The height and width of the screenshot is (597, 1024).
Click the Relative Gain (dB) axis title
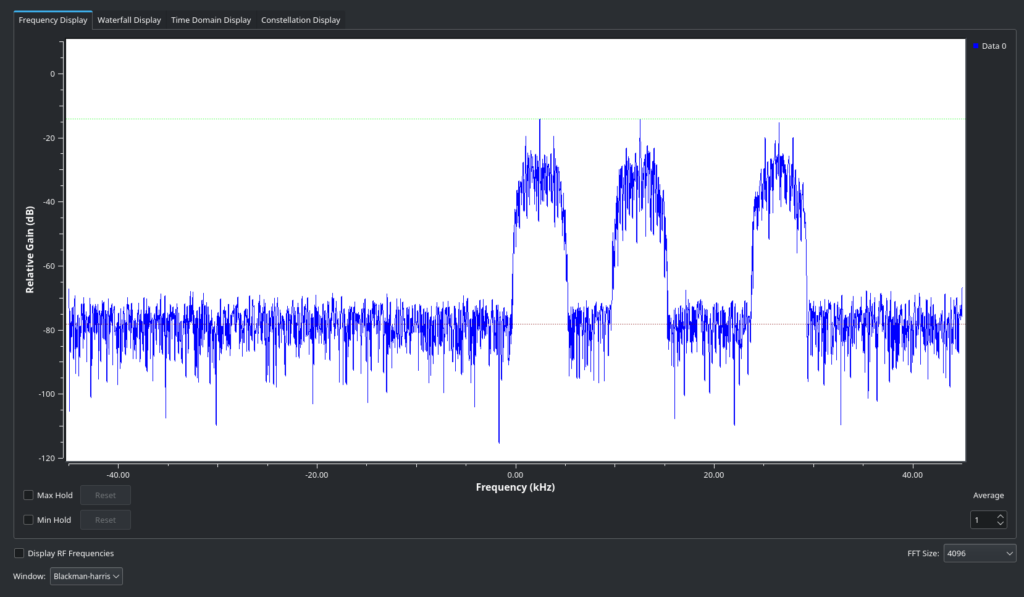click(x=31, y=250)
